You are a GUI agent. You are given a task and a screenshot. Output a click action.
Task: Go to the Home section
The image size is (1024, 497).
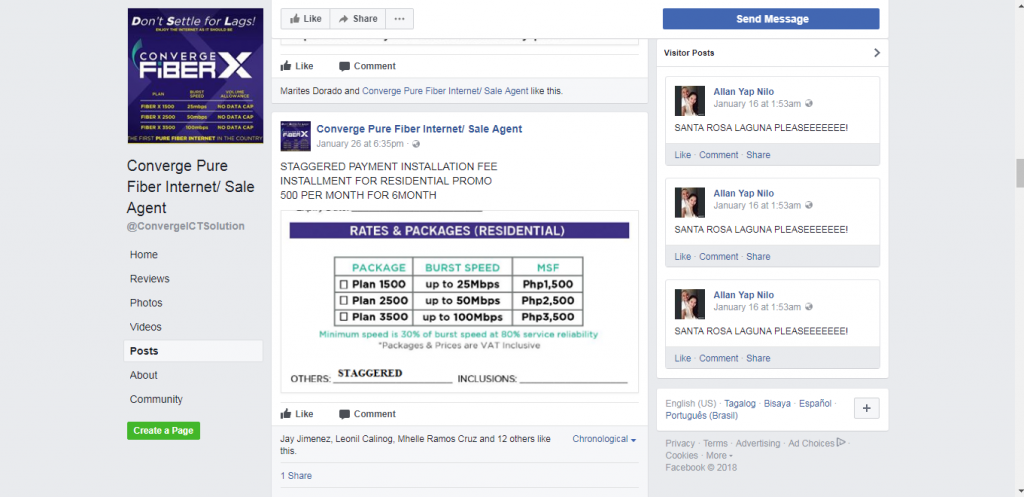[144, 255]
